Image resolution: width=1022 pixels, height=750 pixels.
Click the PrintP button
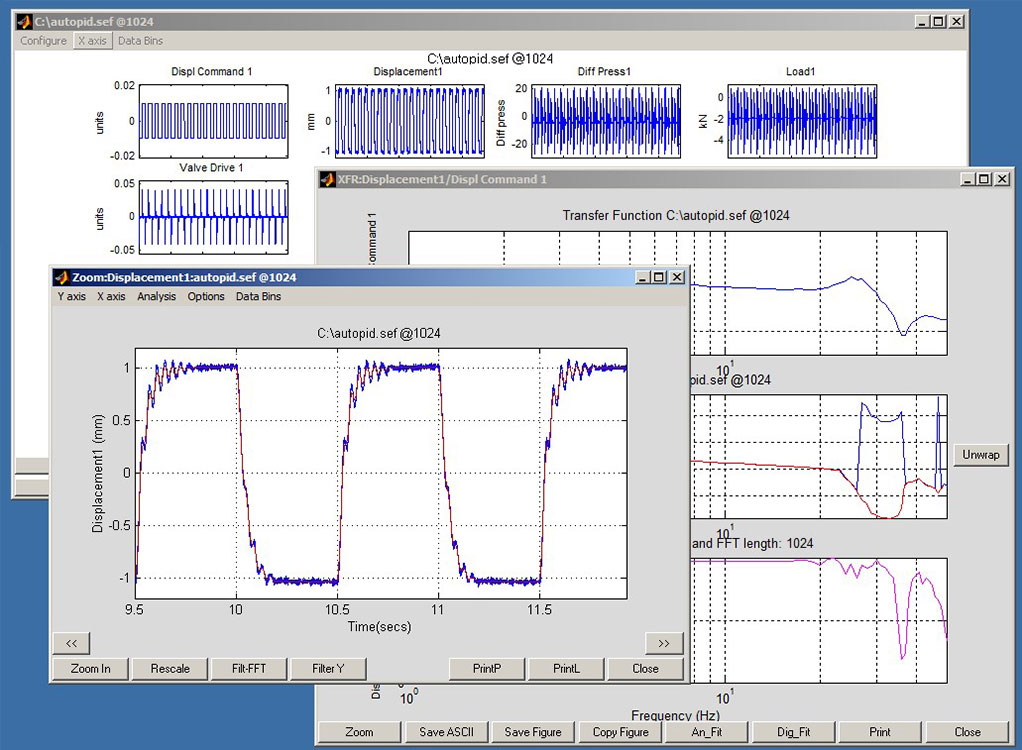tap(486, 669)
